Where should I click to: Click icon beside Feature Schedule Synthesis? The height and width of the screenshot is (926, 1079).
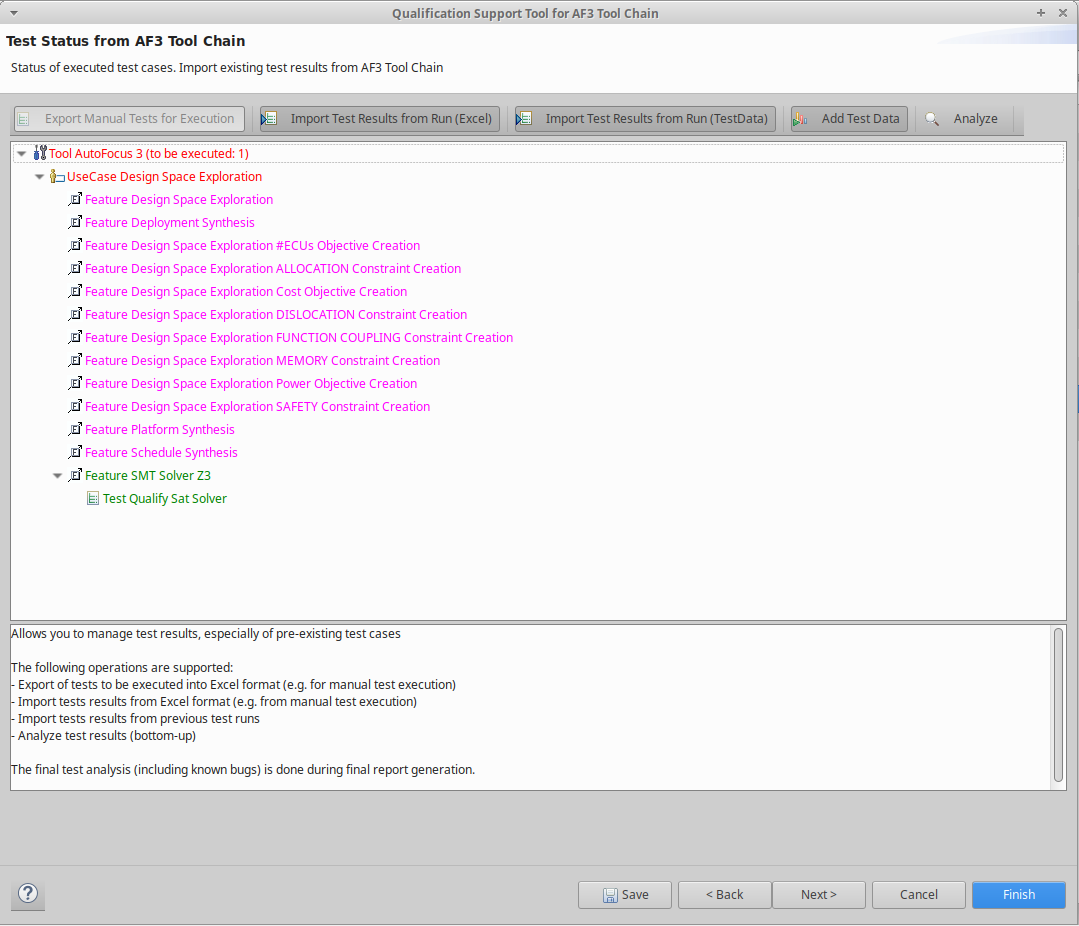(75, 453)
